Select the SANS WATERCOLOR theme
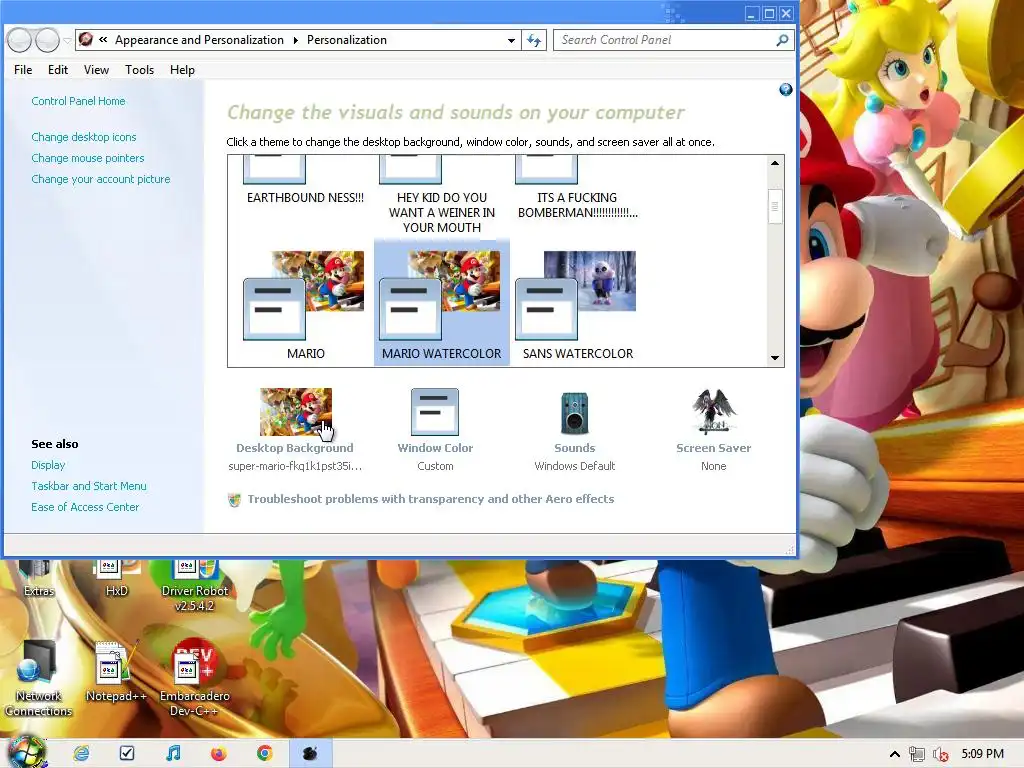Image resolution: width=1024 pixels, height=768 pixels. coord(577,305)
